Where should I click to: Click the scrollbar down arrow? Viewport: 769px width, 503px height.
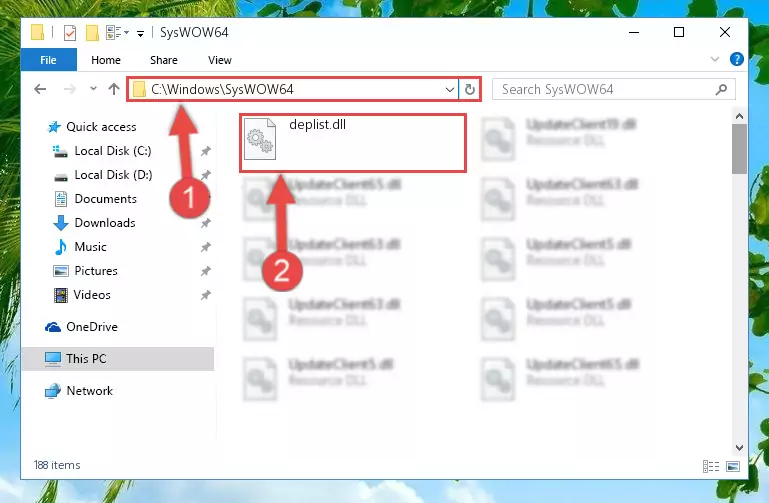pyautogui.click(x=740, y=448)
